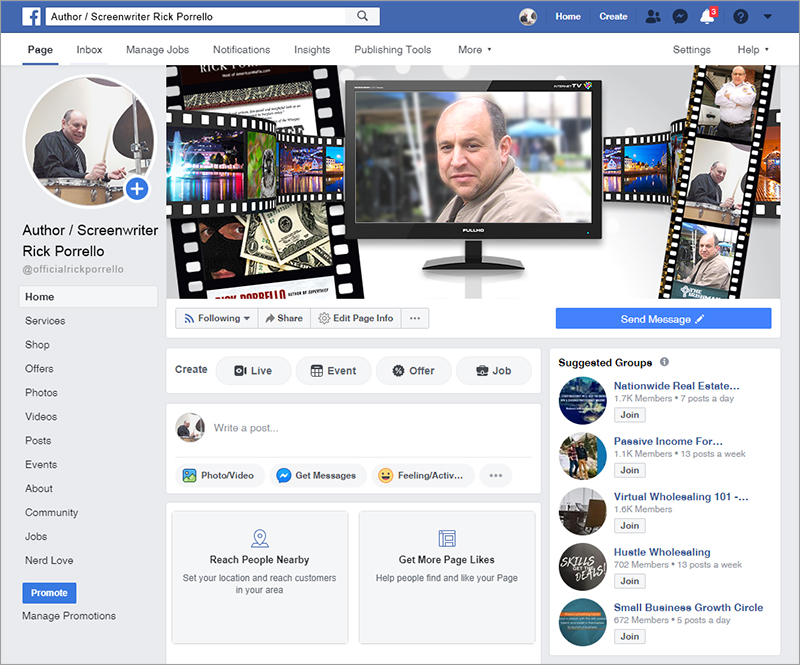
Task: Open the friend requests icon
Action: coord(653,17)
